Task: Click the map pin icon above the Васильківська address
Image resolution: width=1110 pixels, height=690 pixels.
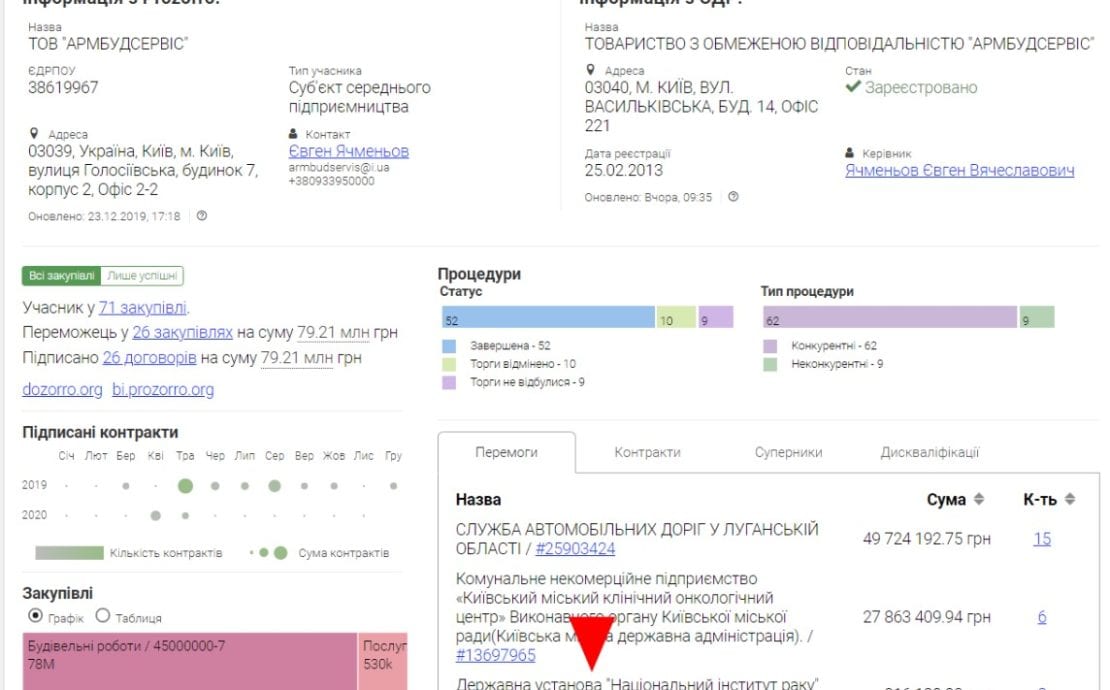Action: tap(590, 69)
